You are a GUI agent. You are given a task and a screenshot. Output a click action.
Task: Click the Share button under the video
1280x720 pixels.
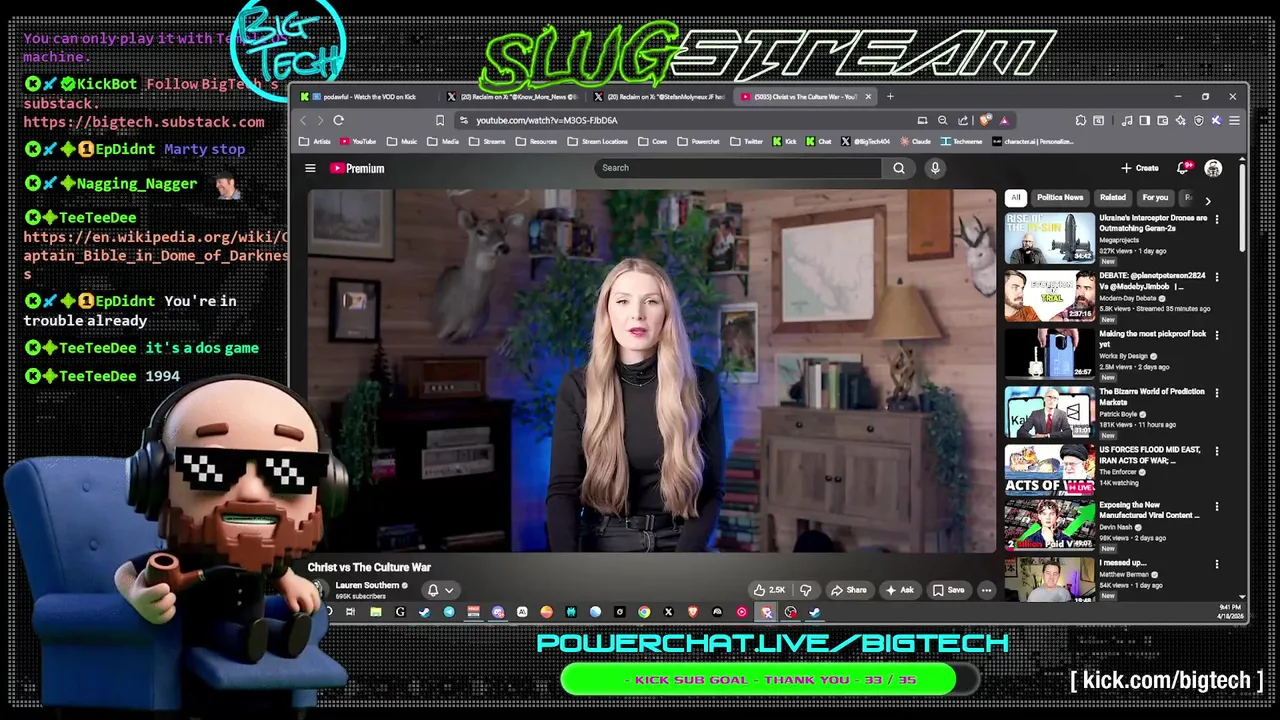(849, 590)
